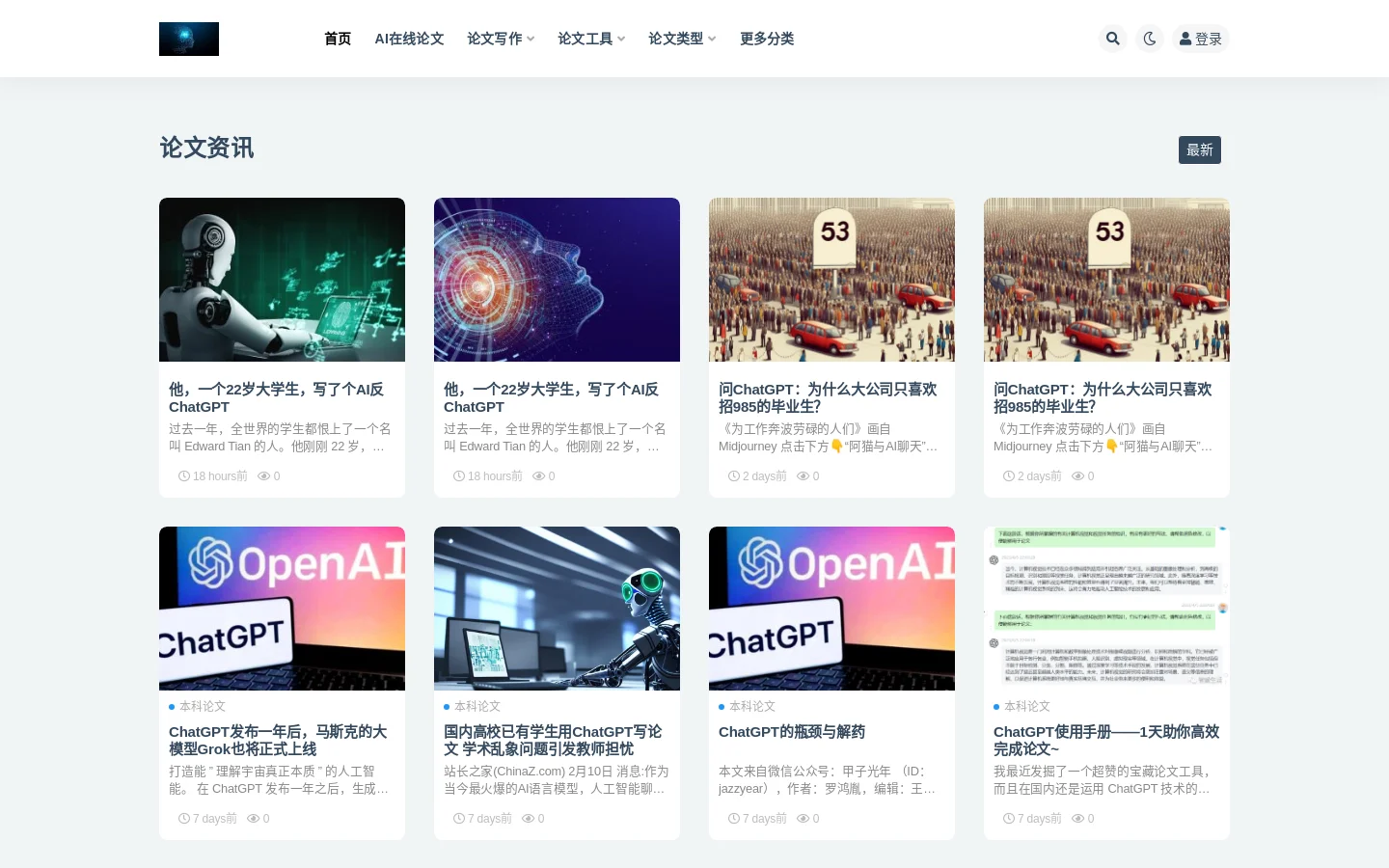Open the search magnifier icon
This screenshot has height=868, width=1389.
click(1113, 39)
